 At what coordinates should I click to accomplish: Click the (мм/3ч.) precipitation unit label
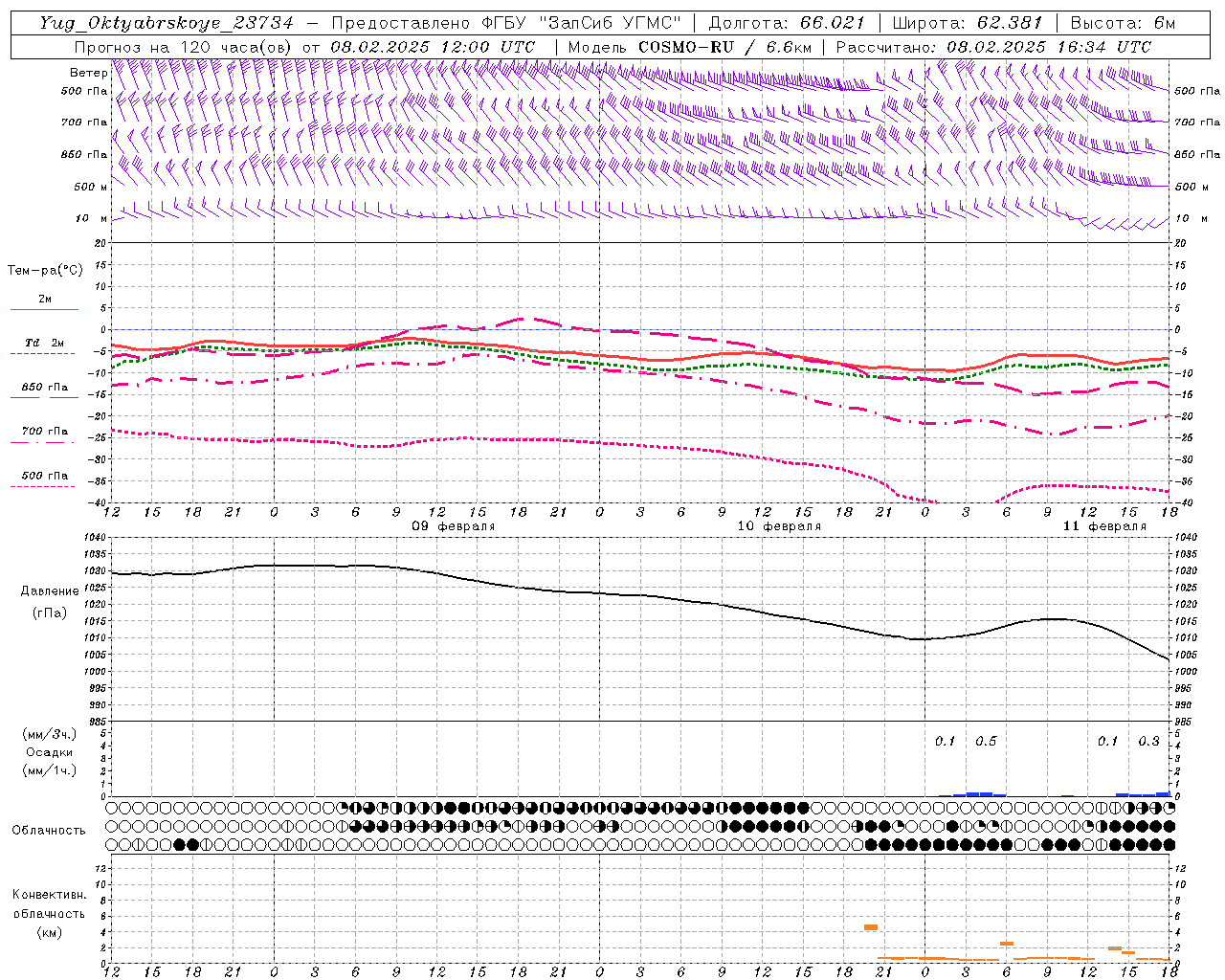coord(49,734)
